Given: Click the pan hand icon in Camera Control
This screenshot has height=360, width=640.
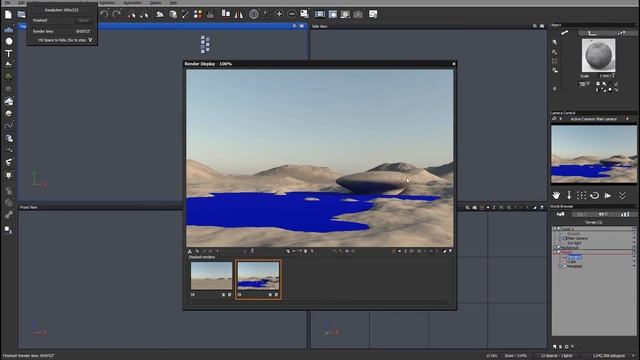Looking at the screenshot, I should (x=556, y=196).
